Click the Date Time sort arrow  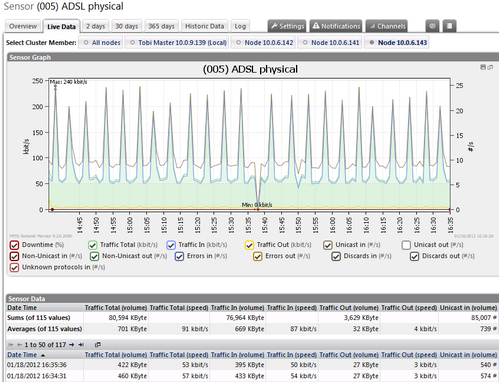[43, 355]
